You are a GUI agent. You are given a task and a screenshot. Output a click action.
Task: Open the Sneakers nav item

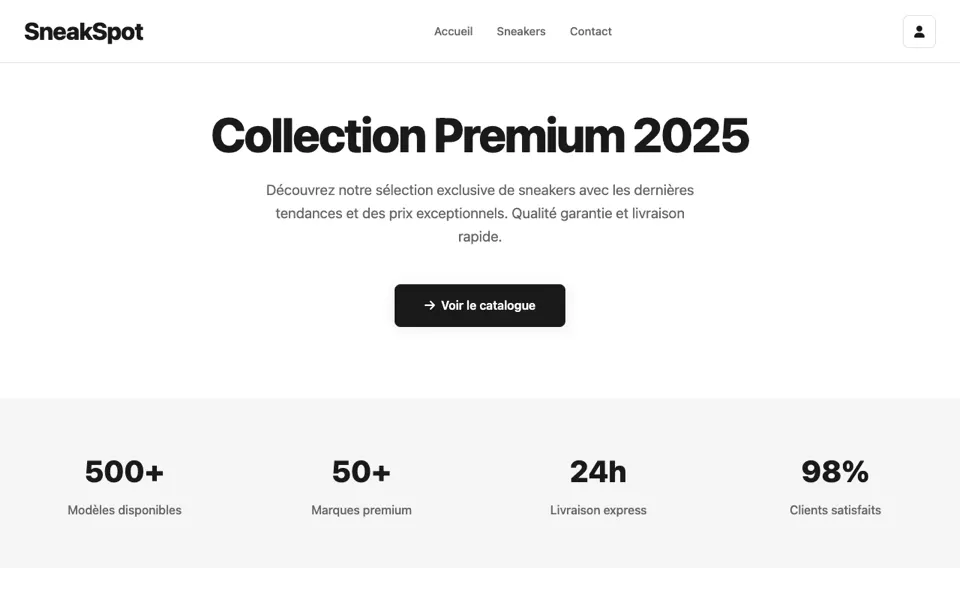coord(521,31)
